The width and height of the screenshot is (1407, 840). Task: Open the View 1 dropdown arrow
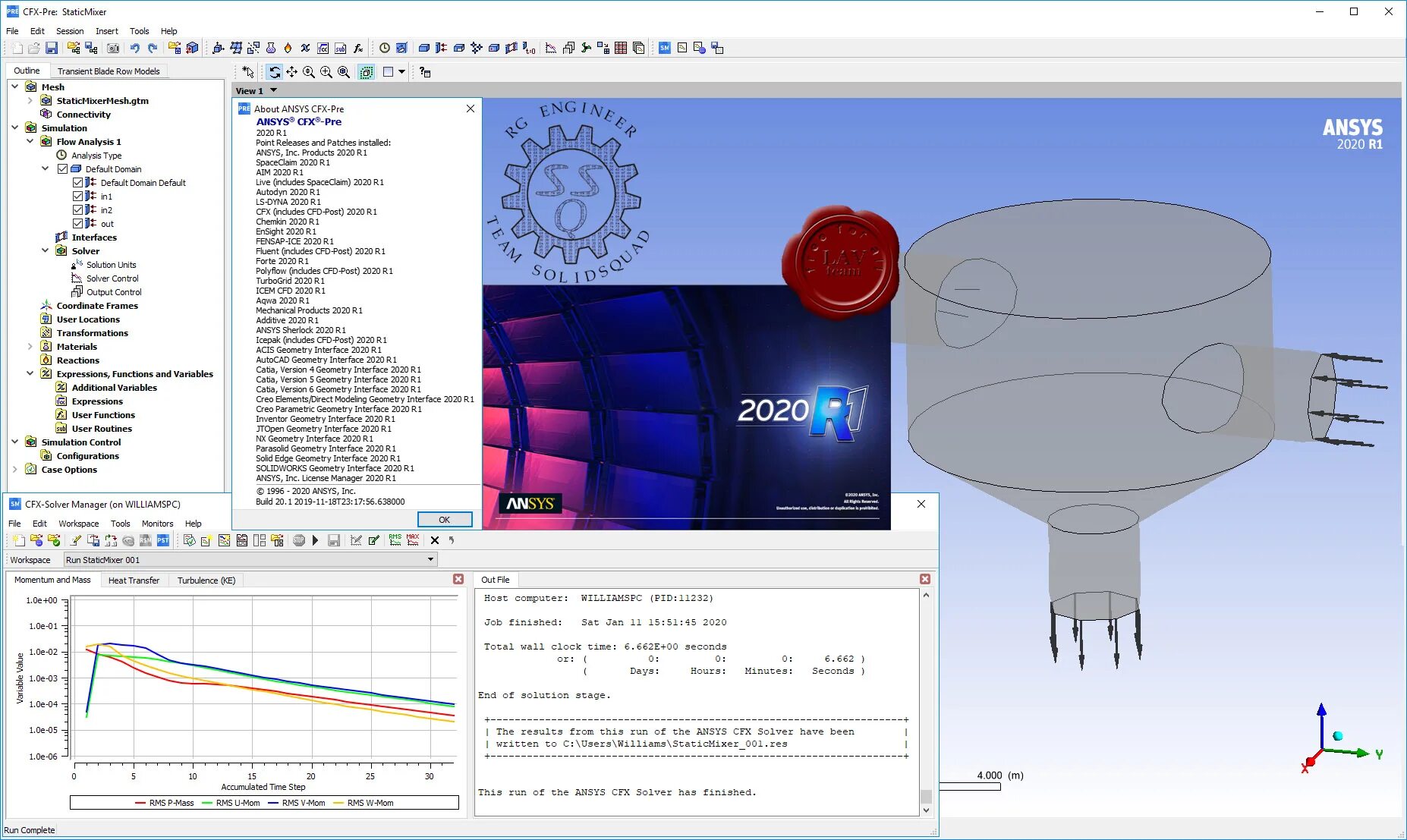(274, 90)
